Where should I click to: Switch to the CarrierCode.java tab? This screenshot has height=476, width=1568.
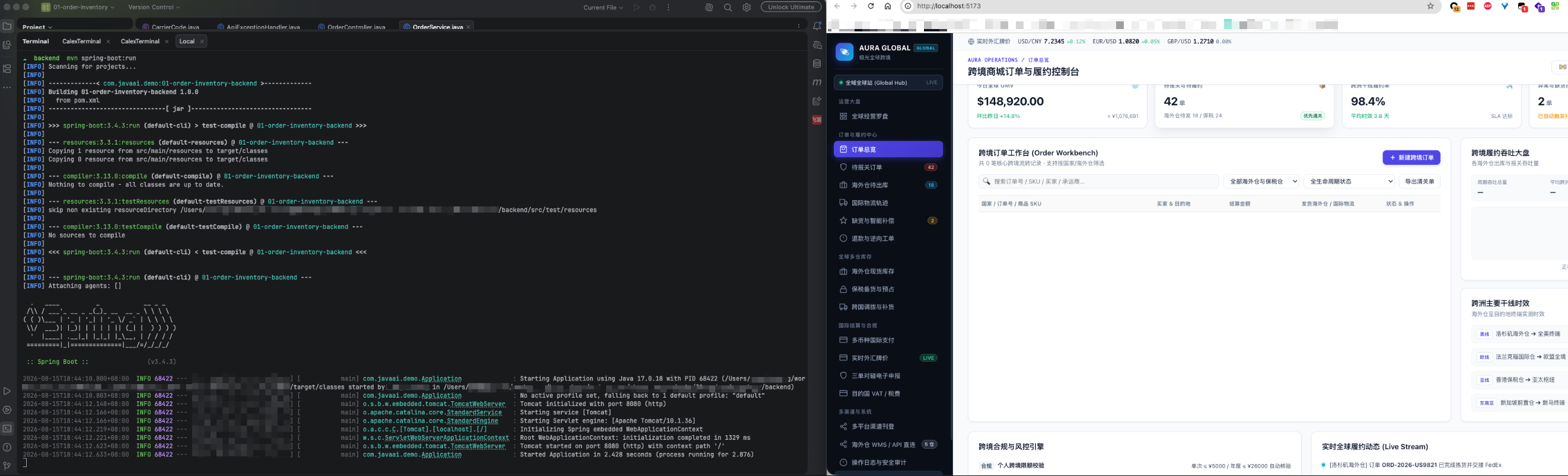coord(171,27)
